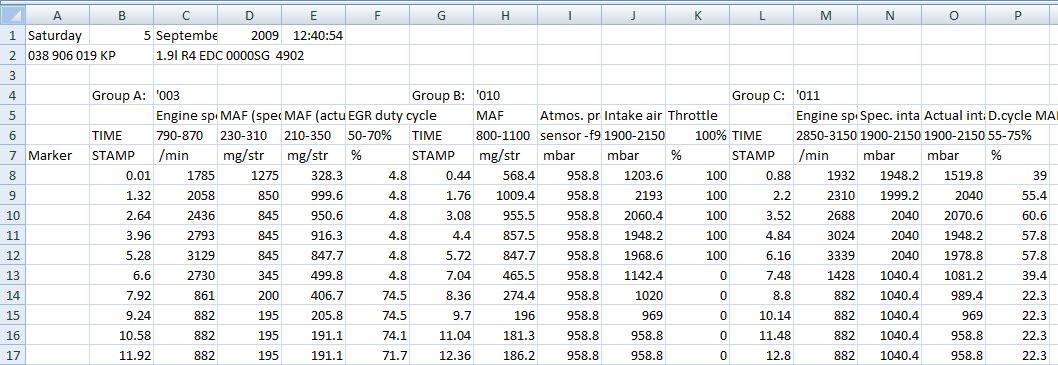Screen dimensions: 1058x365
Task: Select row 7 header
Action: coord(13,156)
